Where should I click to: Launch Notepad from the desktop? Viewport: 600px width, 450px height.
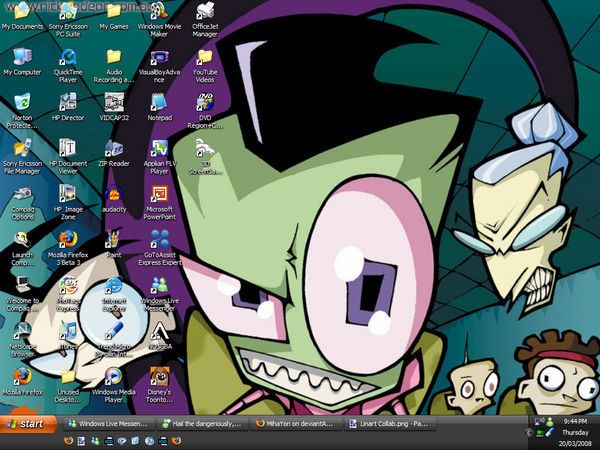coord(159,108)
